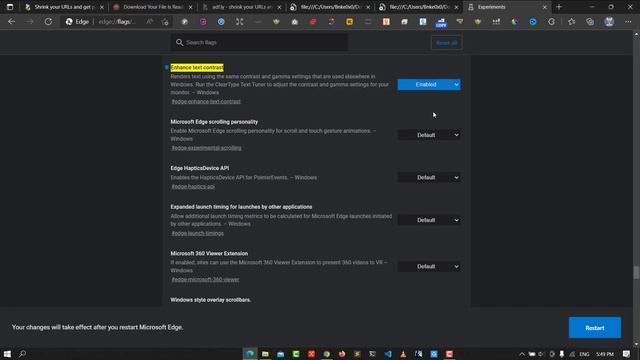Open Expanded launch timing Default dropdown

click(429, 220)
